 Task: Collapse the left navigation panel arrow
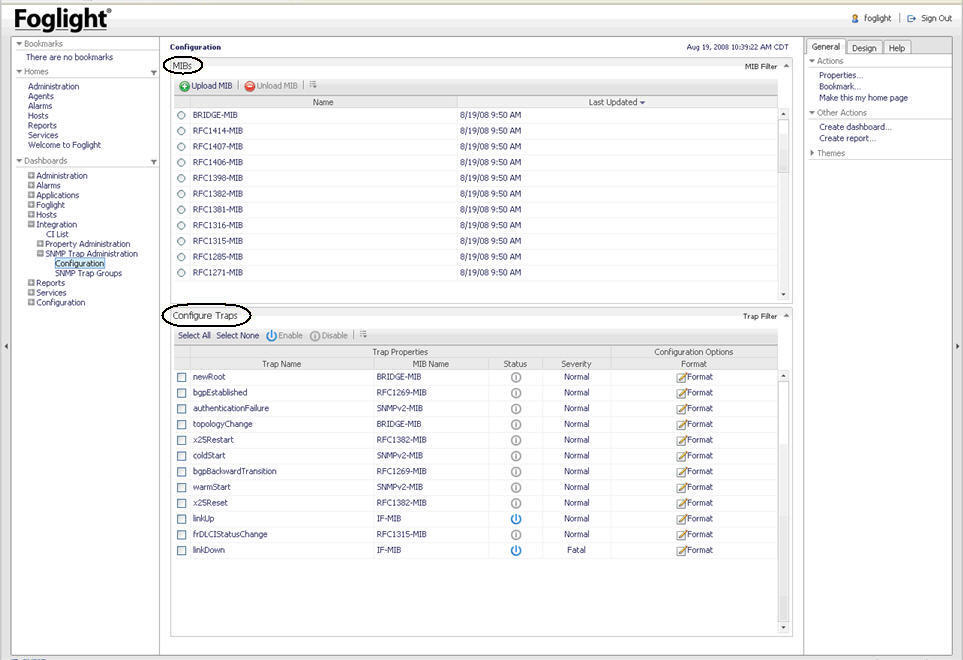click(x=6, y=346)
